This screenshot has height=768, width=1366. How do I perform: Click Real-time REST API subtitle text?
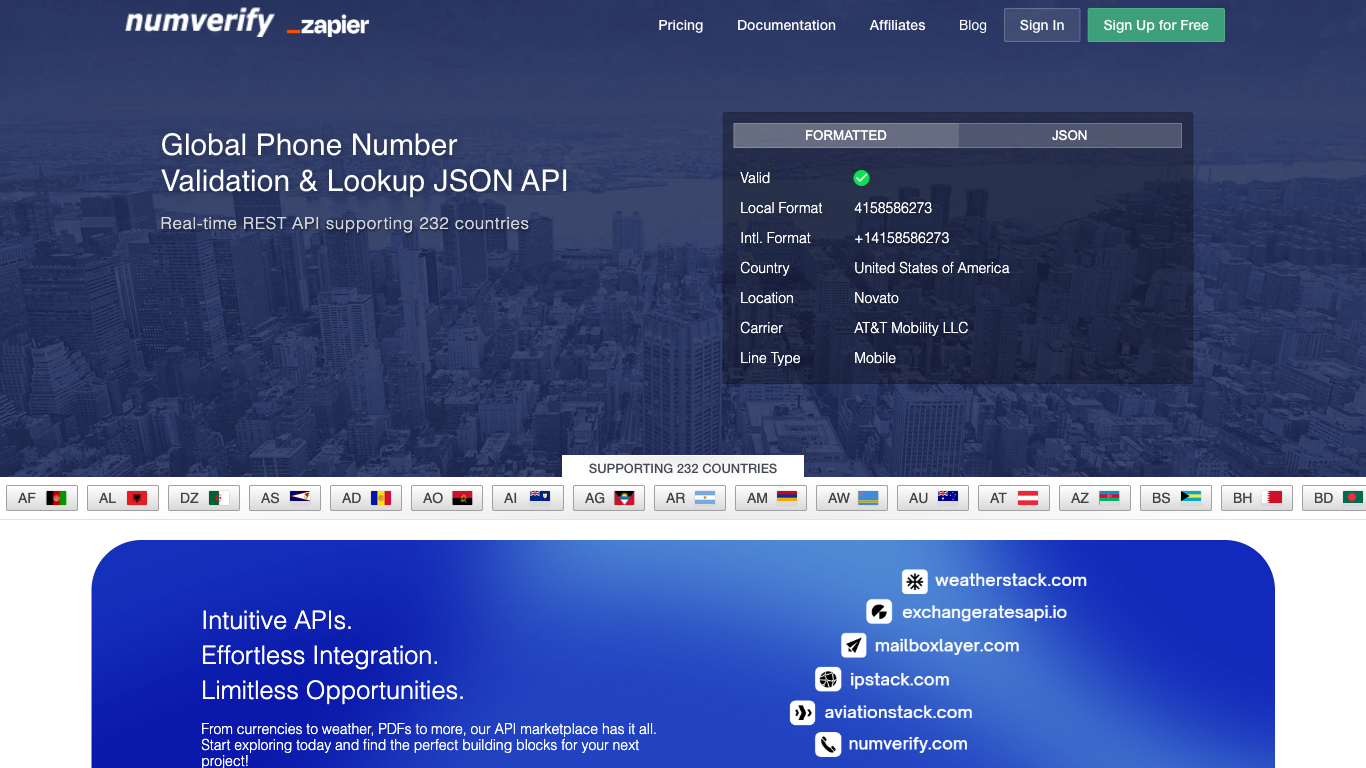click(x=345, y=223)
